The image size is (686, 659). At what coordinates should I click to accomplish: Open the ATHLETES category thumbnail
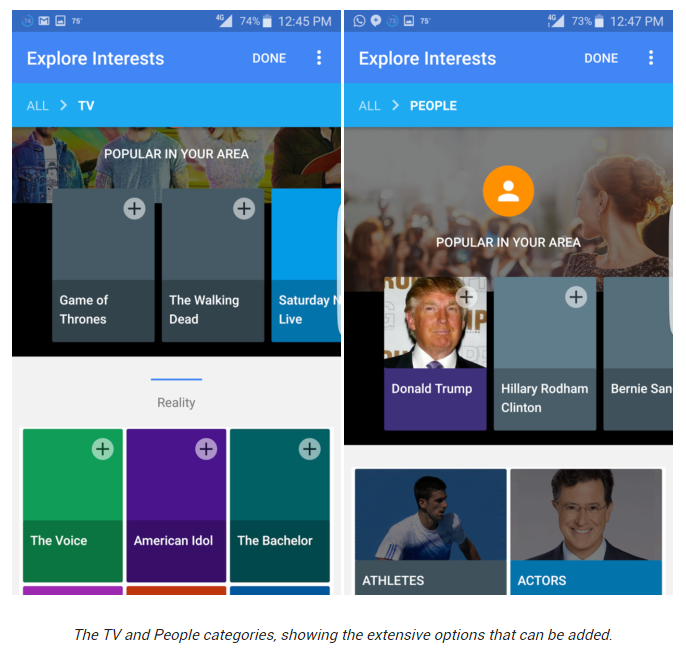coord(430,532)
